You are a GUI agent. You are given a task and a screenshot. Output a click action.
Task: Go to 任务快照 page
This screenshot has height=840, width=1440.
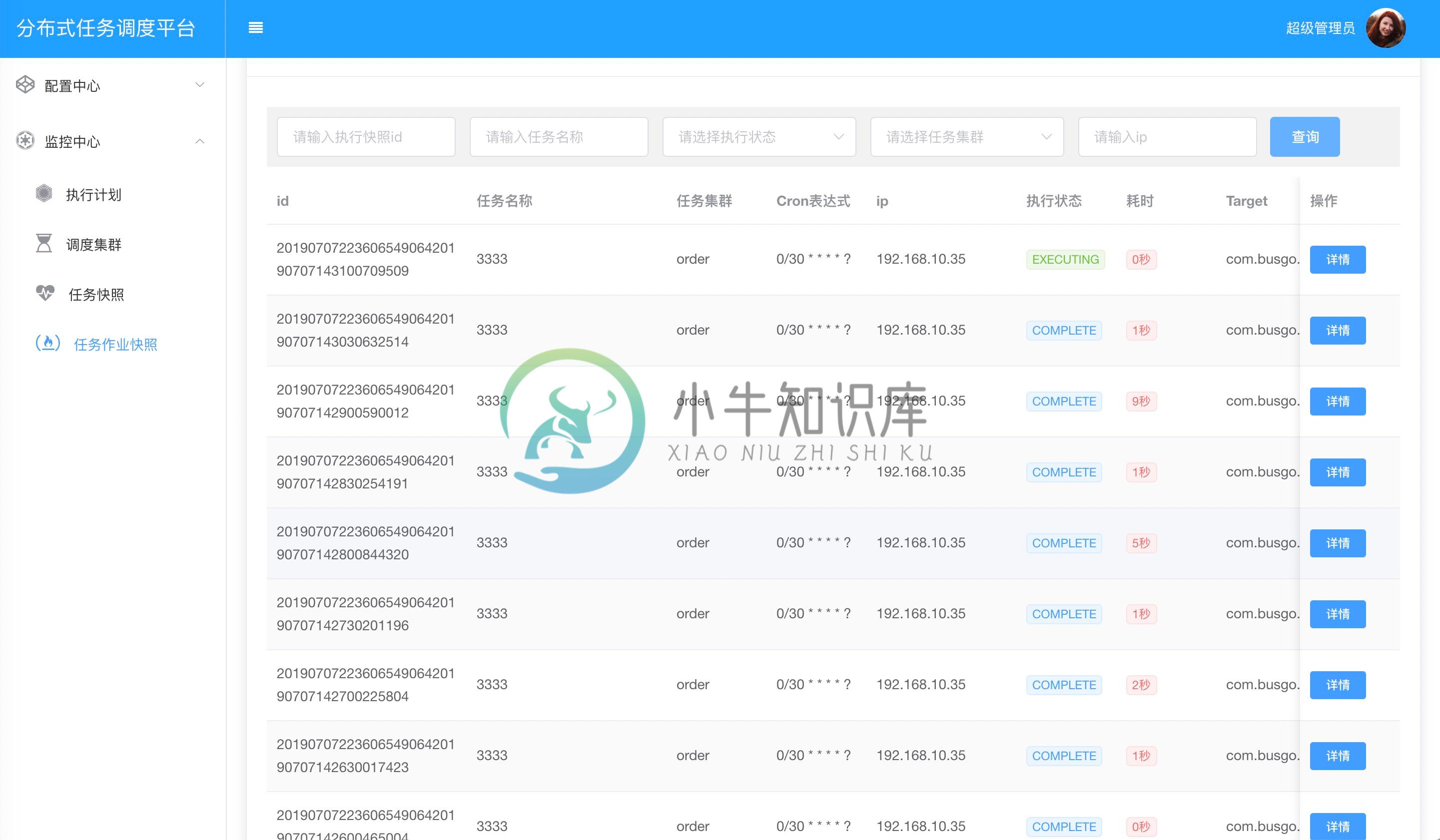pyautogui.click(x=96, y=294)
